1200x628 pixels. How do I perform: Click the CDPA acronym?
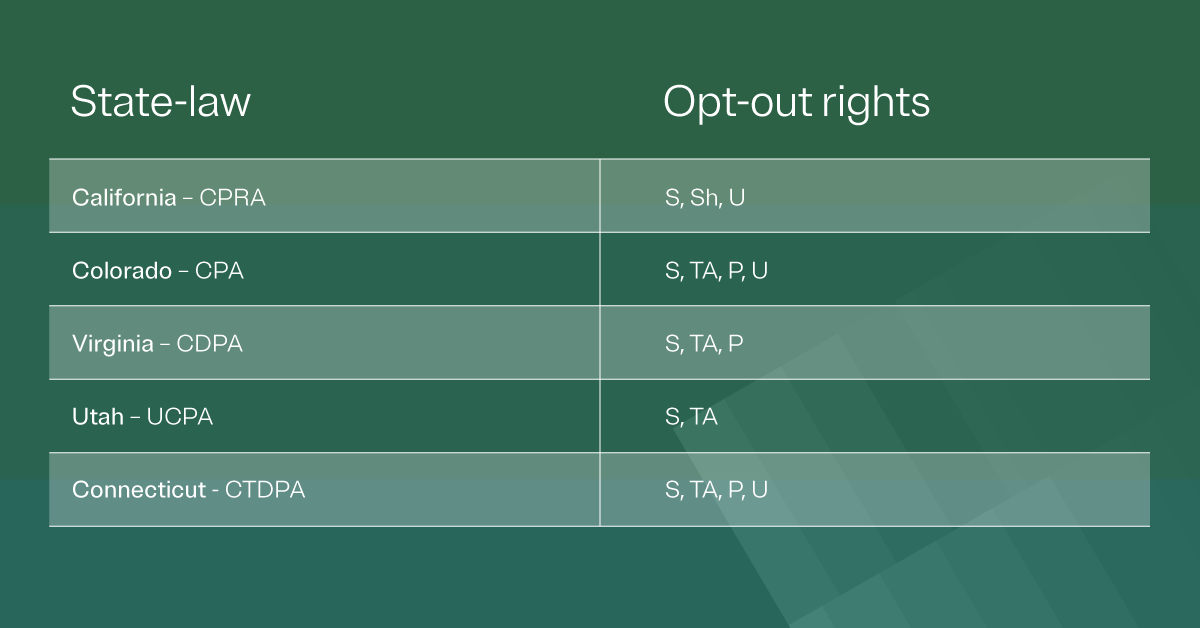[209, 344]
